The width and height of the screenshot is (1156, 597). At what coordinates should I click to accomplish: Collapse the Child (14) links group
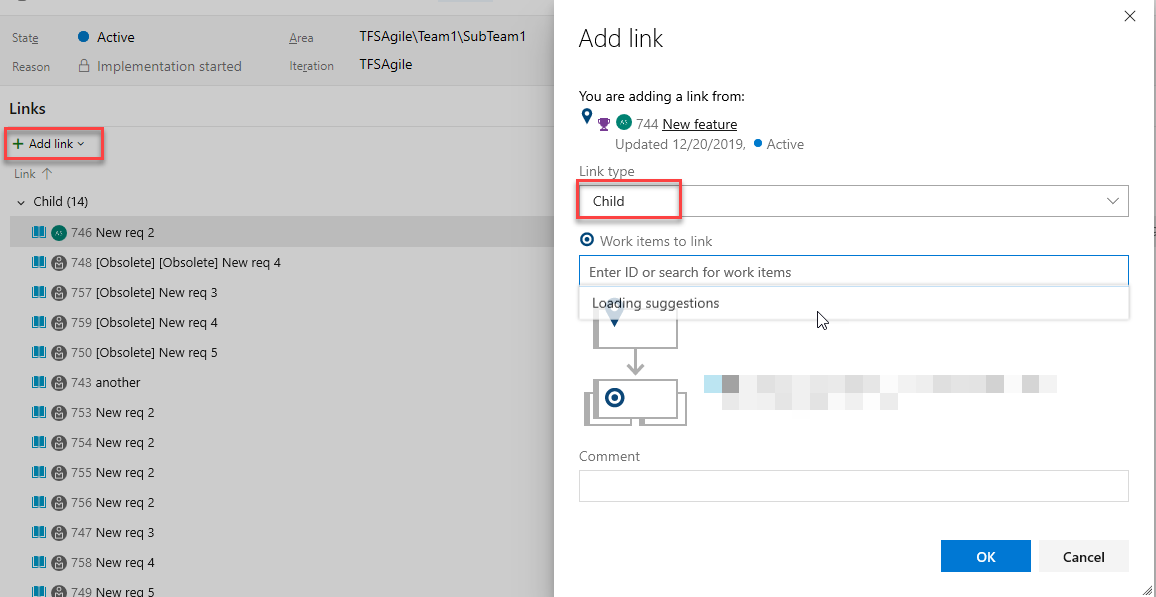[21, 202]
